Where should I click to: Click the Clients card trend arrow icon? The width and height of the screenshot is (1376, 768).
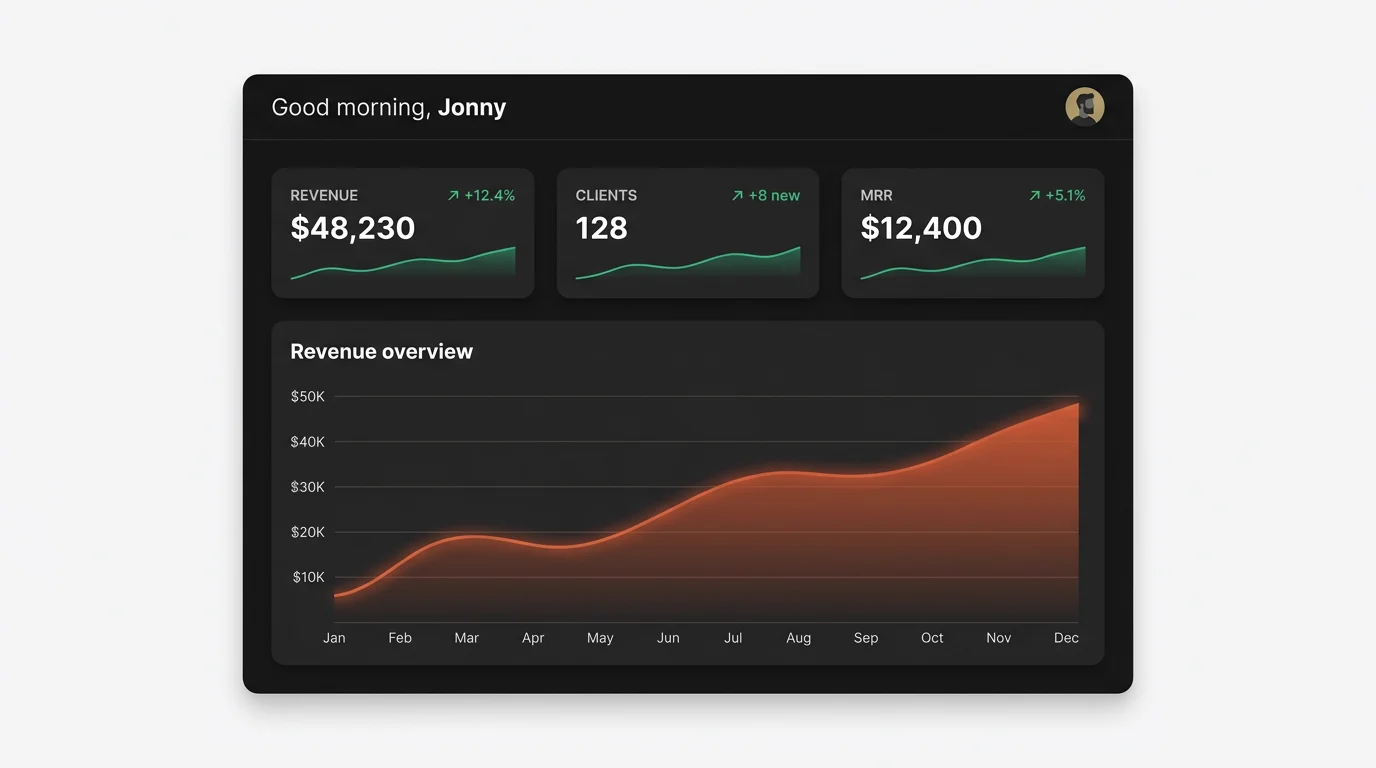[x=737, y=196]
